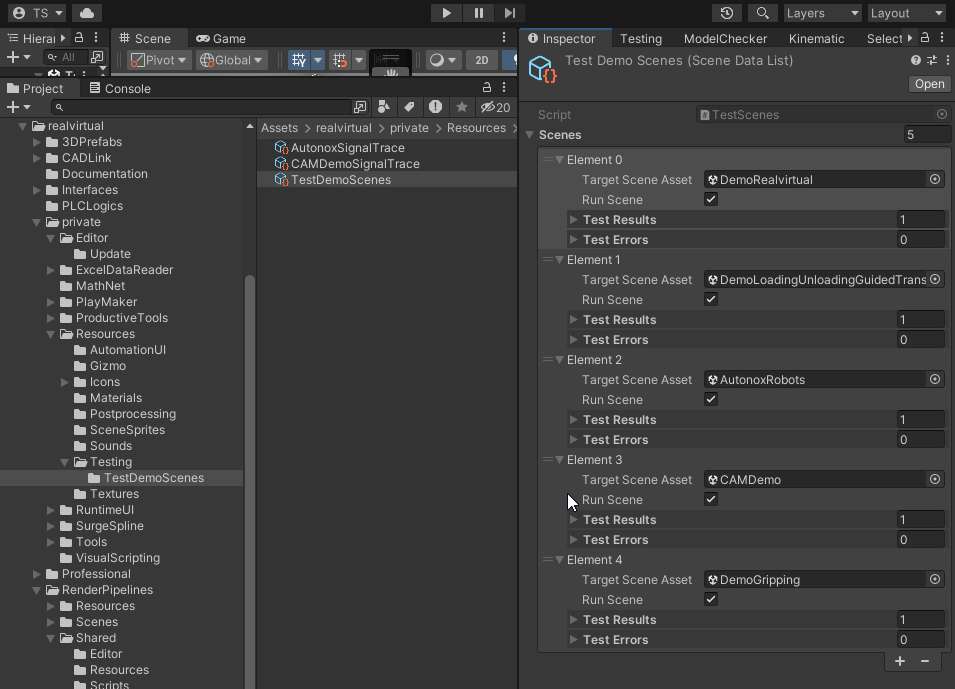Screen dimensions: 955x689
Task: Expand Test Results under Element 1
Action: (x=574, y=320)
